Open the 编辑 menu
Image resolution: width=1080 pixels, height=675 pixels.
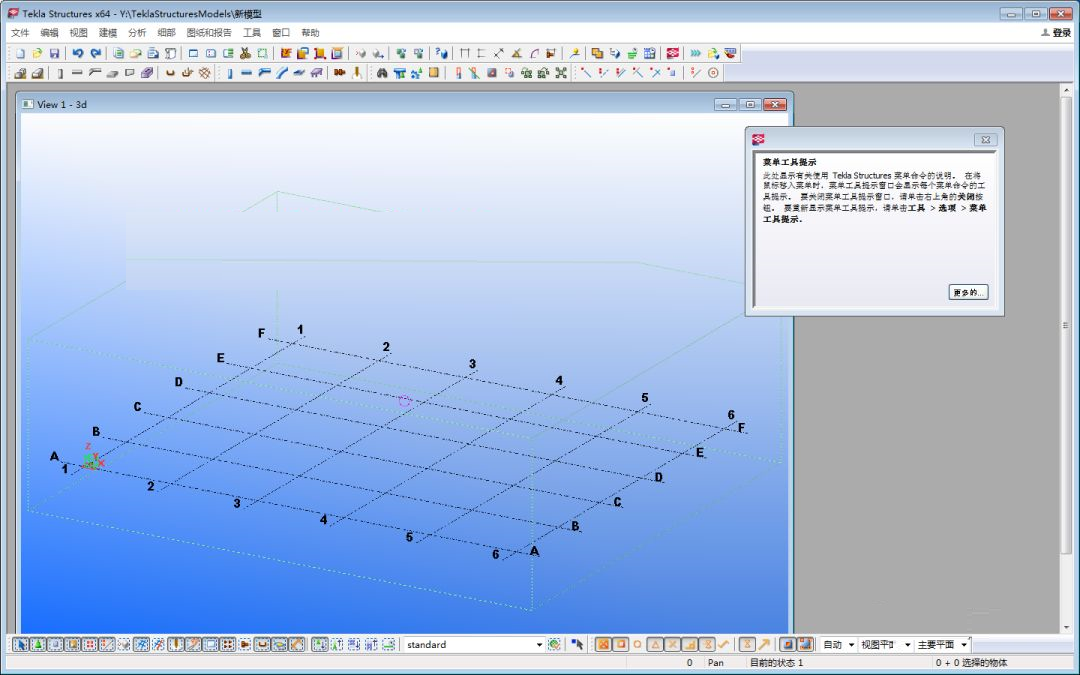click(50, 32)
